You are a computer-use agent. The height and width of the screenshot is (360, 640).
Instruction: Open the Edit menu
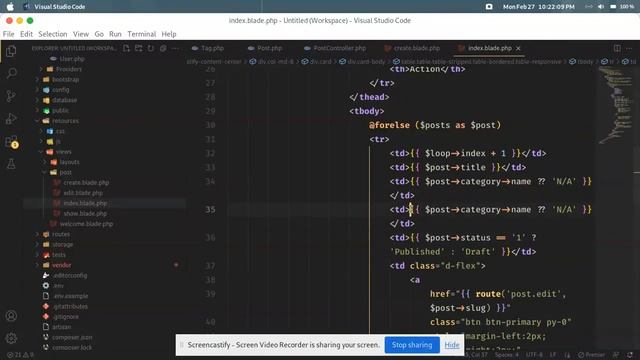(27, 34)
